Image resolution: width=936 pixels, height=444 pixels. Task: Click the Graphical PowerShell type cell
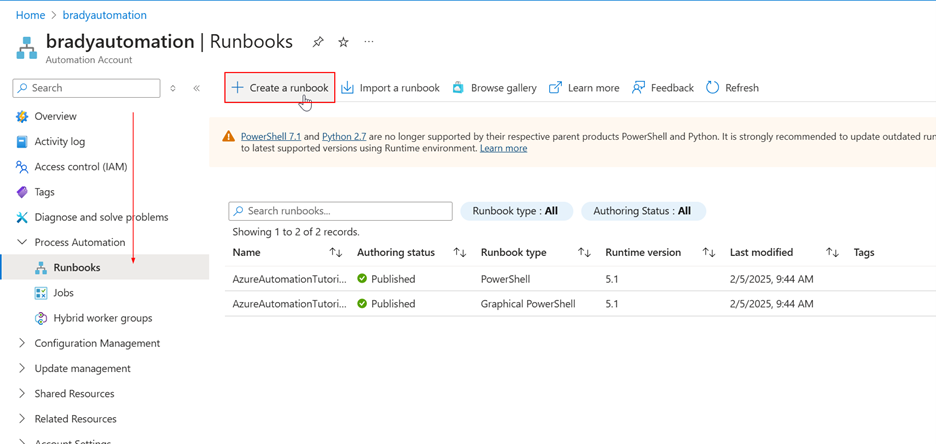coord(528,304)
